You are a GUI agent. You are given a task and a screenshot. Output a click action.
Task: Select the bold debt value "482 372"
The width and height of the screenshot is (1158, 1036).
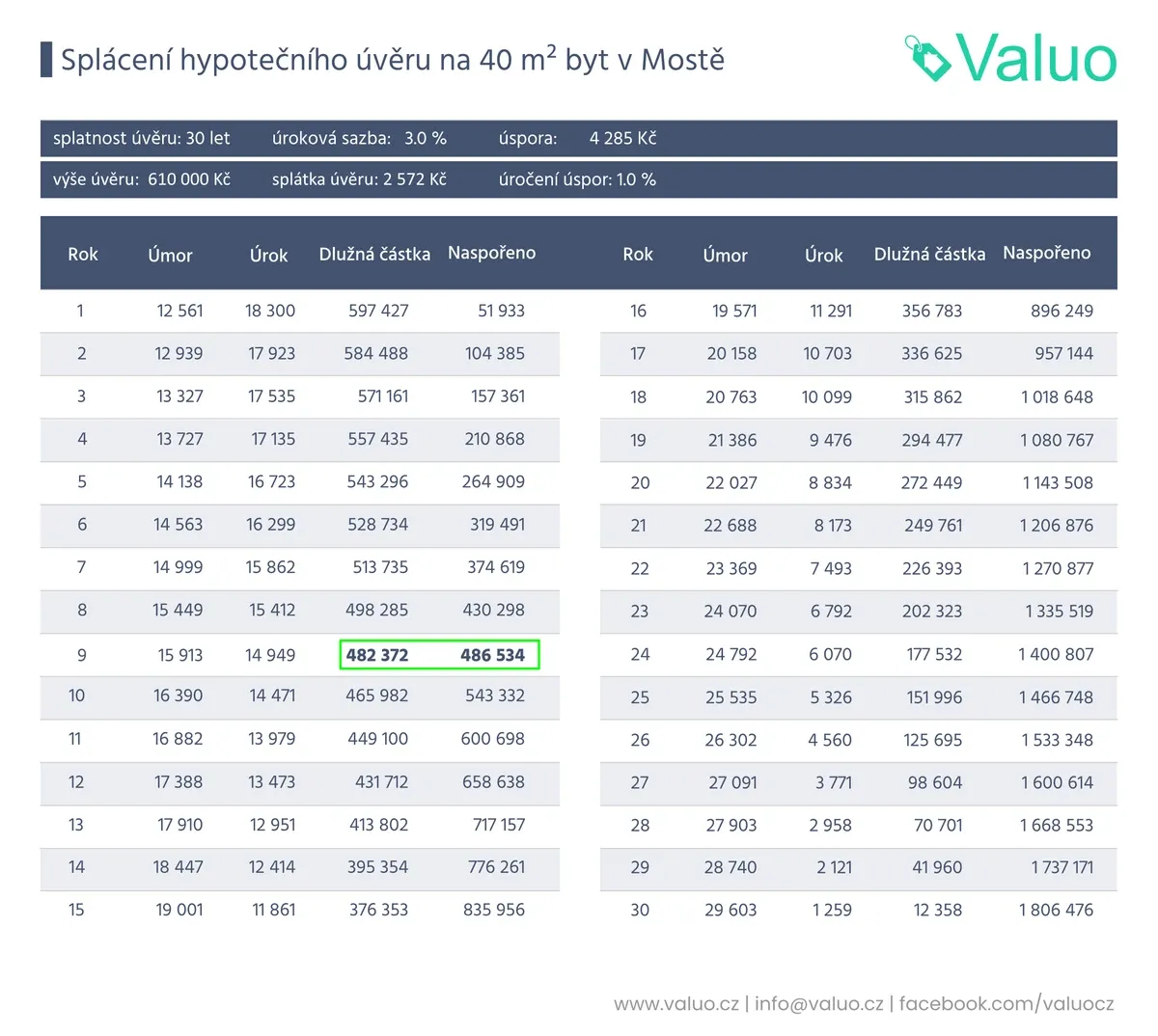click(377, 655)
